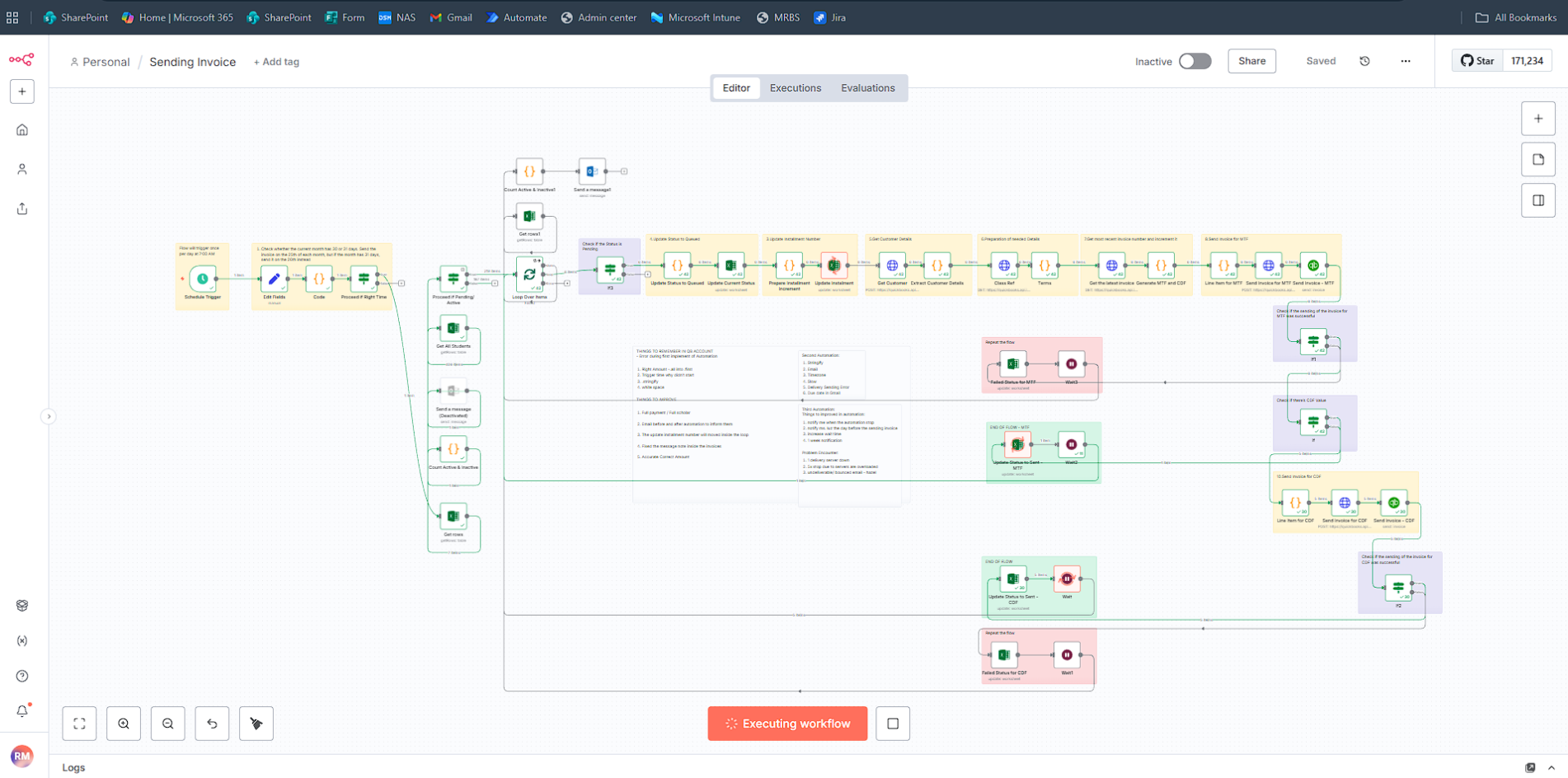This screenshot has width=1568, height=778.
Task: Click the Share button
Action: tap(1251, 61)
